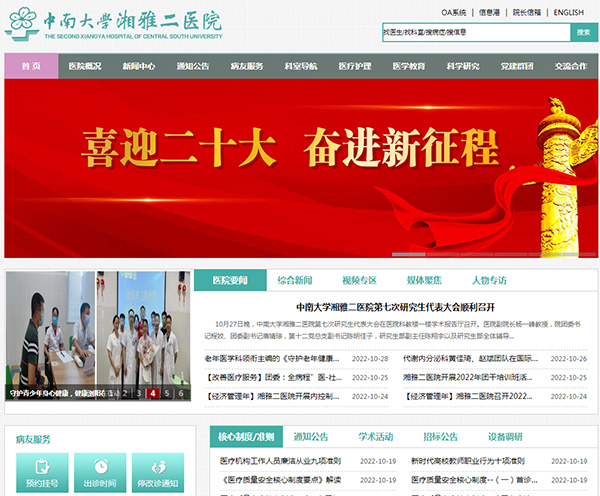Go to 首页 in the navigation bar
The width and height of the screenshot is (600, 496).
tap(31, 66)
